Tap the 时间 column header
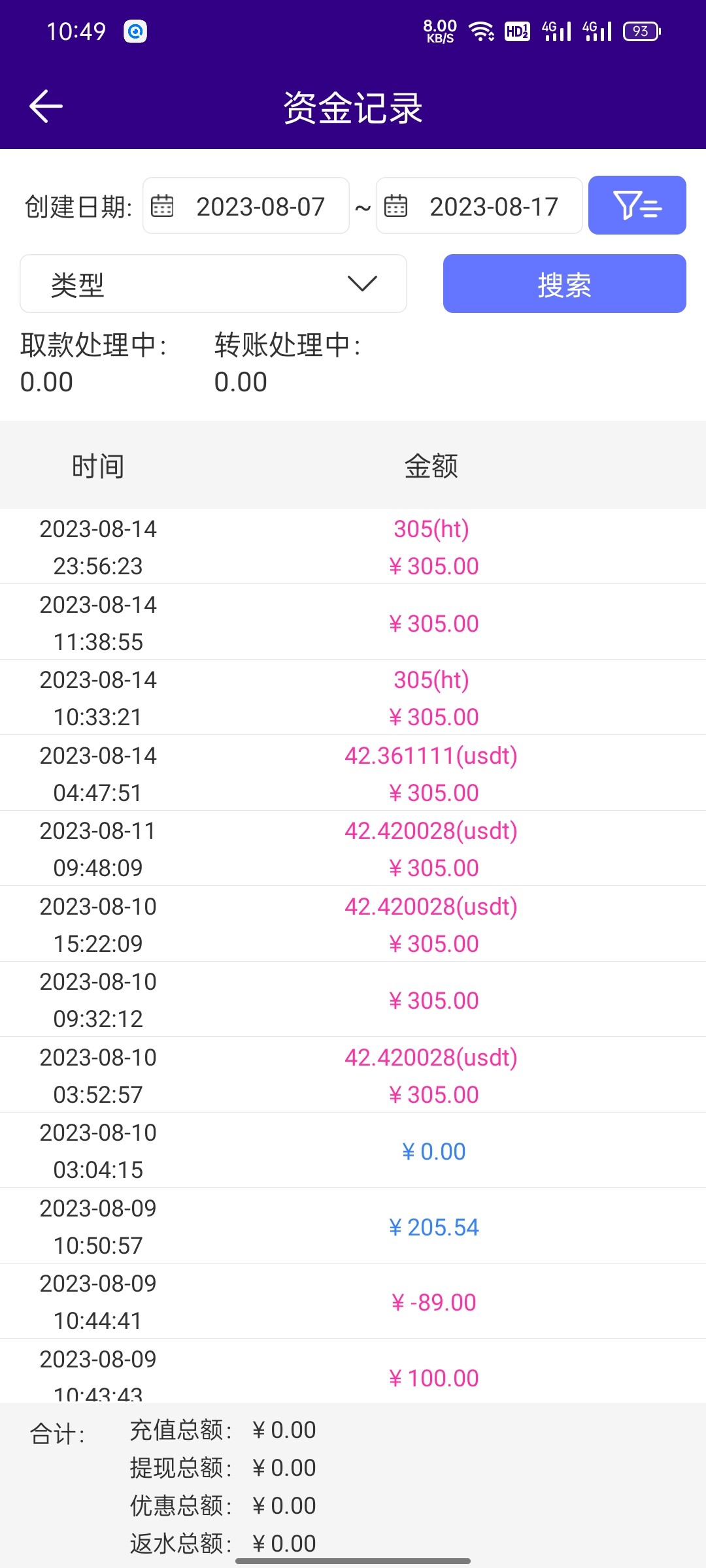706x1568 pixels. [98, 466]
